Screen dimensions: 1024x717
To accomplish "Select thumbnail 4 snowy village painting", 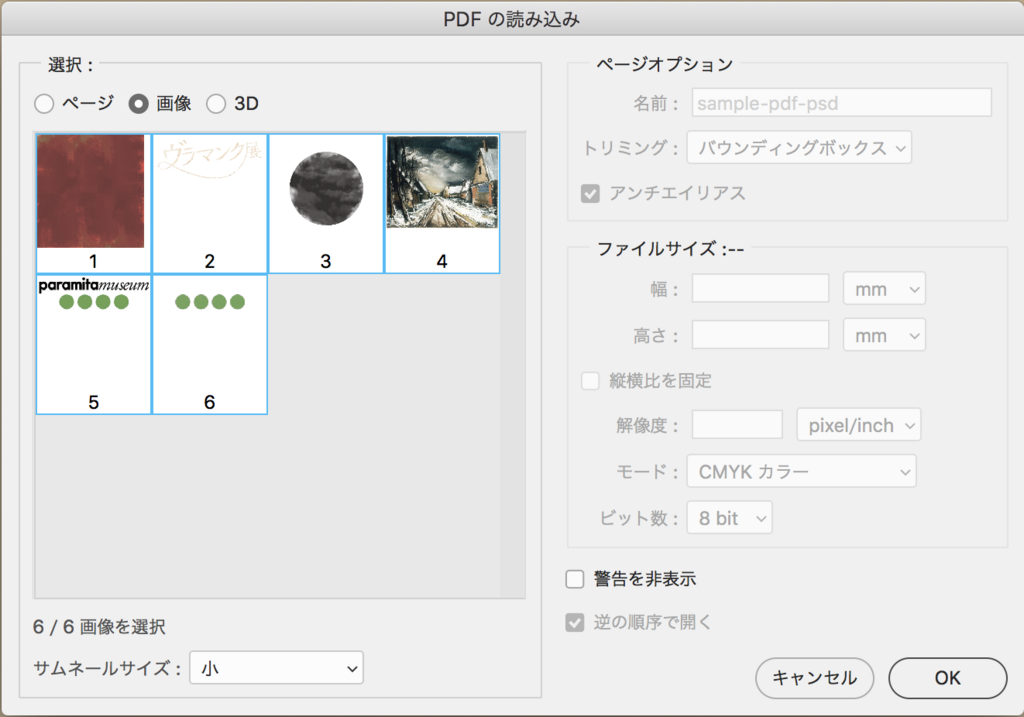I will click(442, 204).
